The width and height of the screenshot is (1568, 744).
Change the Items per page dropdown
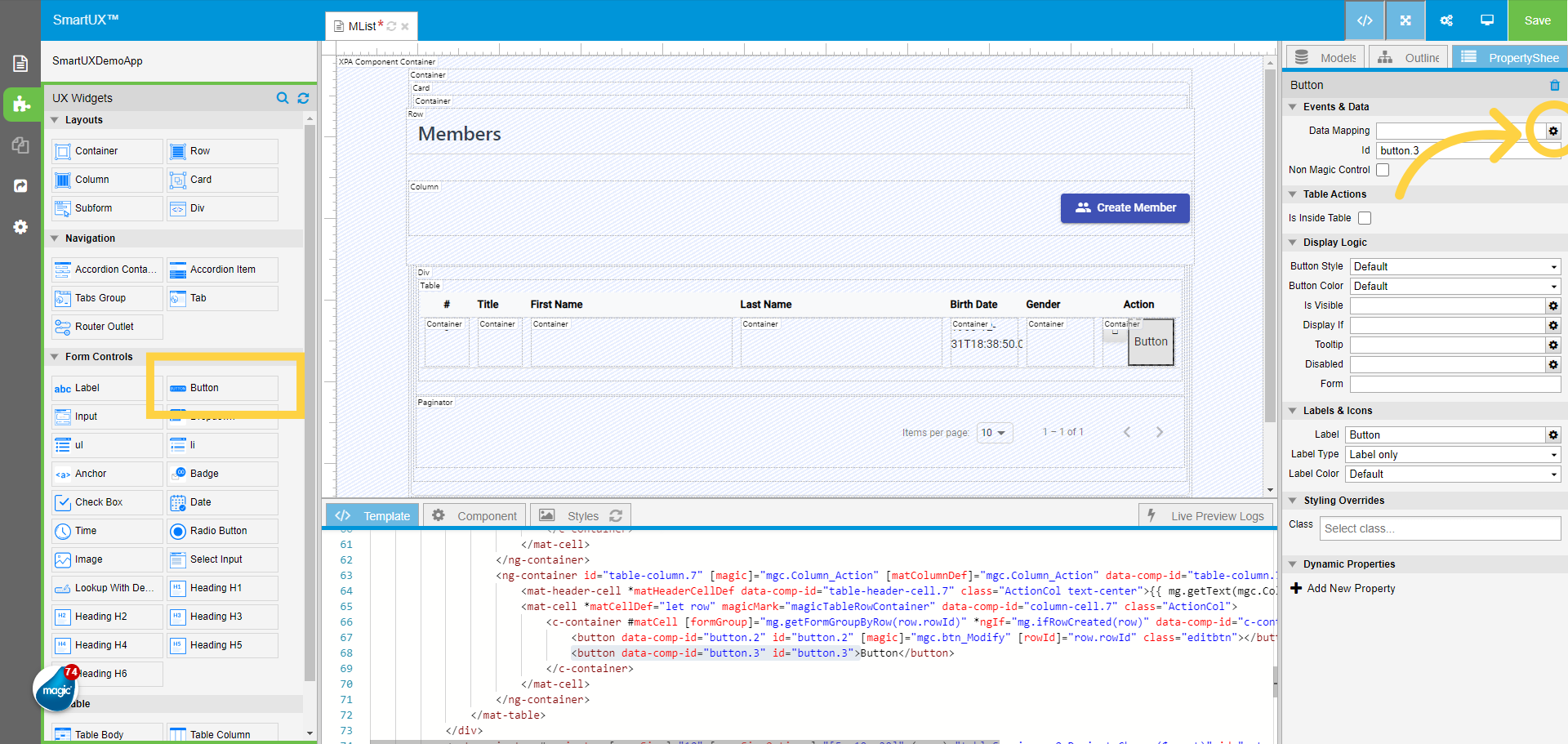click(994, 433)
